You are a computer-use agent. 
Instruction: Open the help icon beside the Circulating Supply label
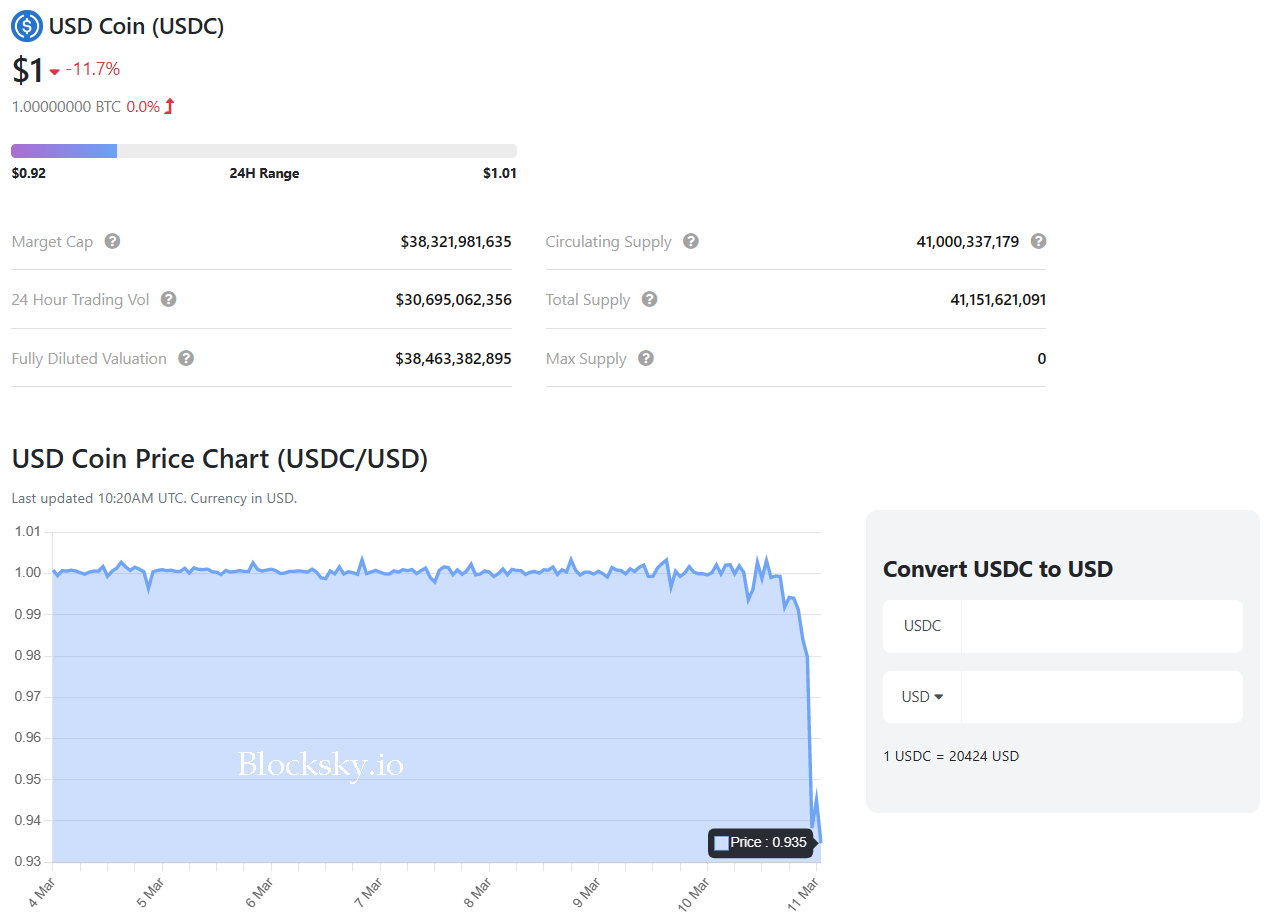[x=691, y=241]
